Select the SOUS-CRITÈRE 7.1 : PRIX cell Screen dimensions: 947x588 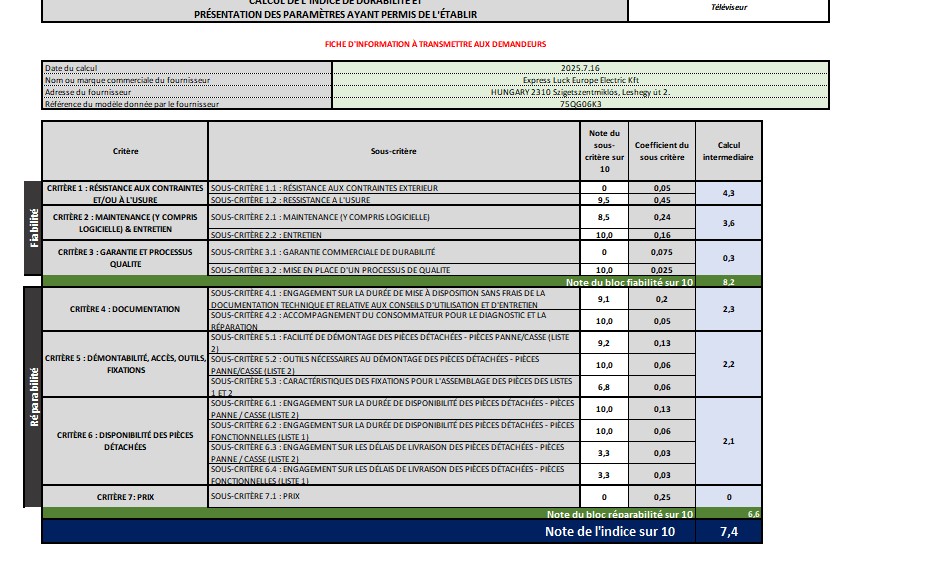coord(393,496)
